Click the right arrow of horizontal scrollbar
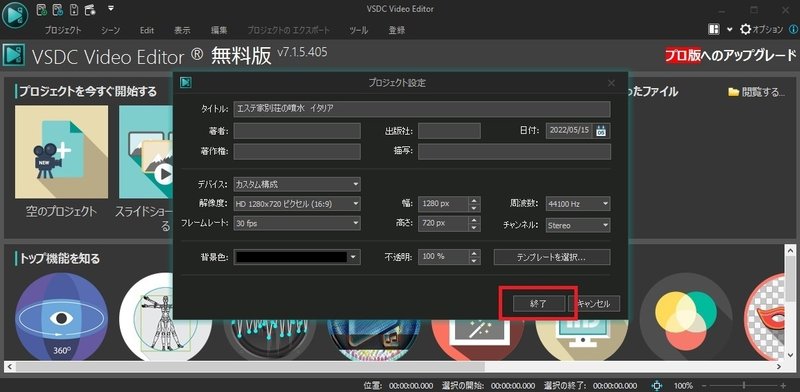This screenshot has width=800, height=392. tap(779, 366)
